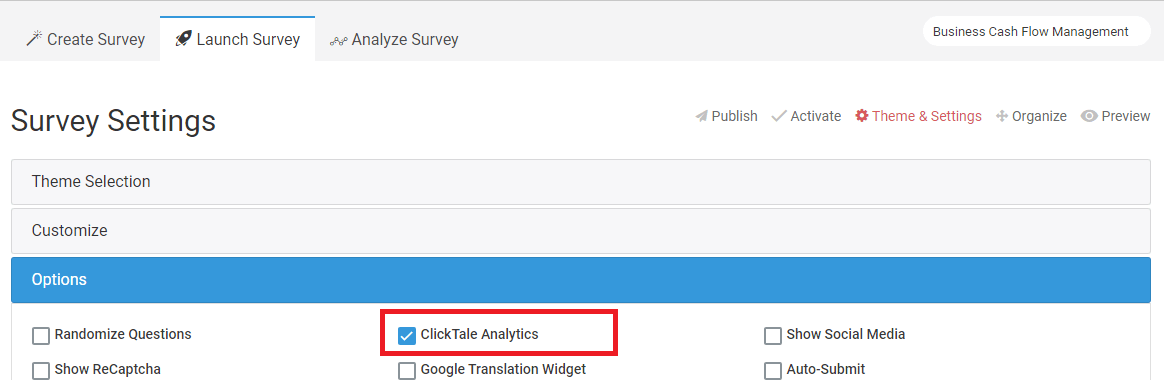This screenshot has width=1164, height=380.
Task: Click the eye Preview icon
Action: point(1089,117)
